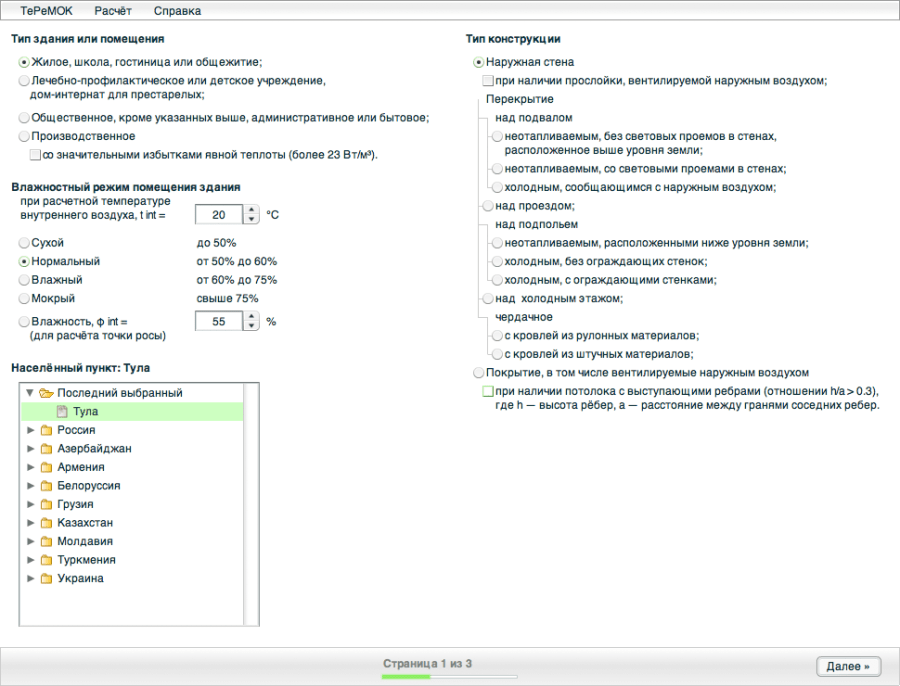Open the Справка menu
Screen dimensions: 900x686
[177, 11]
